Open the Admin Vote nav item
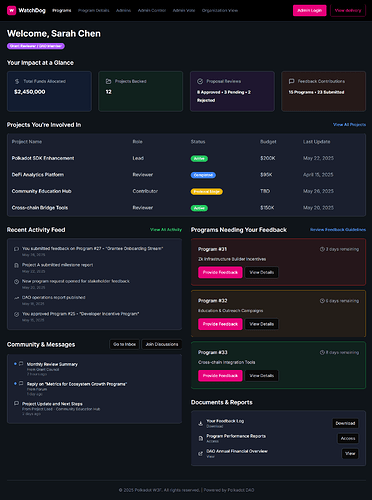 tap(184, 10)
